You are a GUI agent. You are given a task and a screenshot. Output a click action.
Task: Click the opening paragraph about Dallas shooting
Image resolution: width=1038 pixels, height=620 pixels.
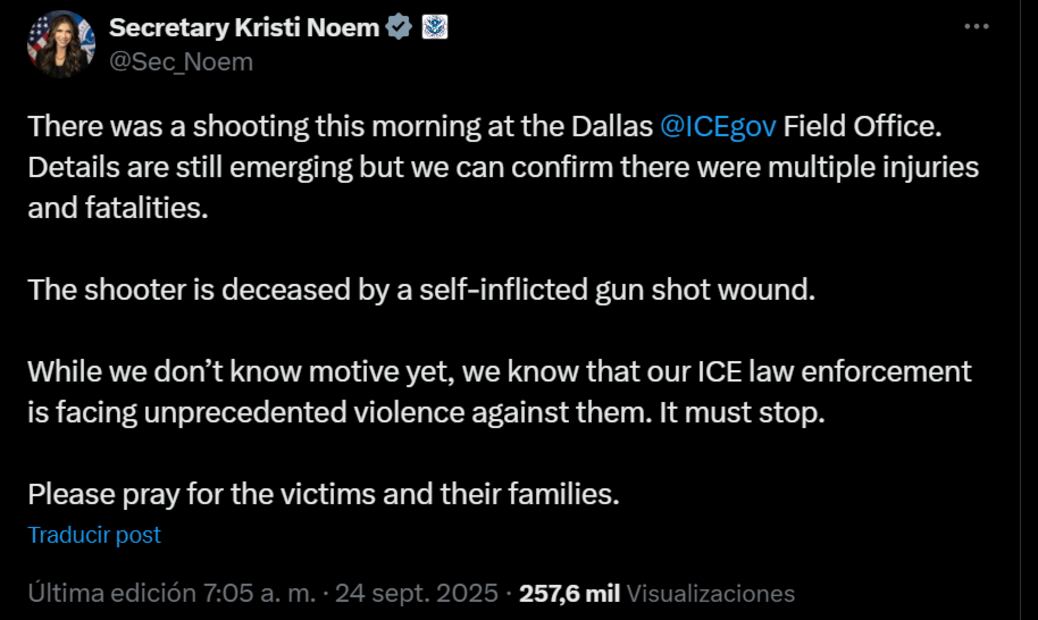340,128
